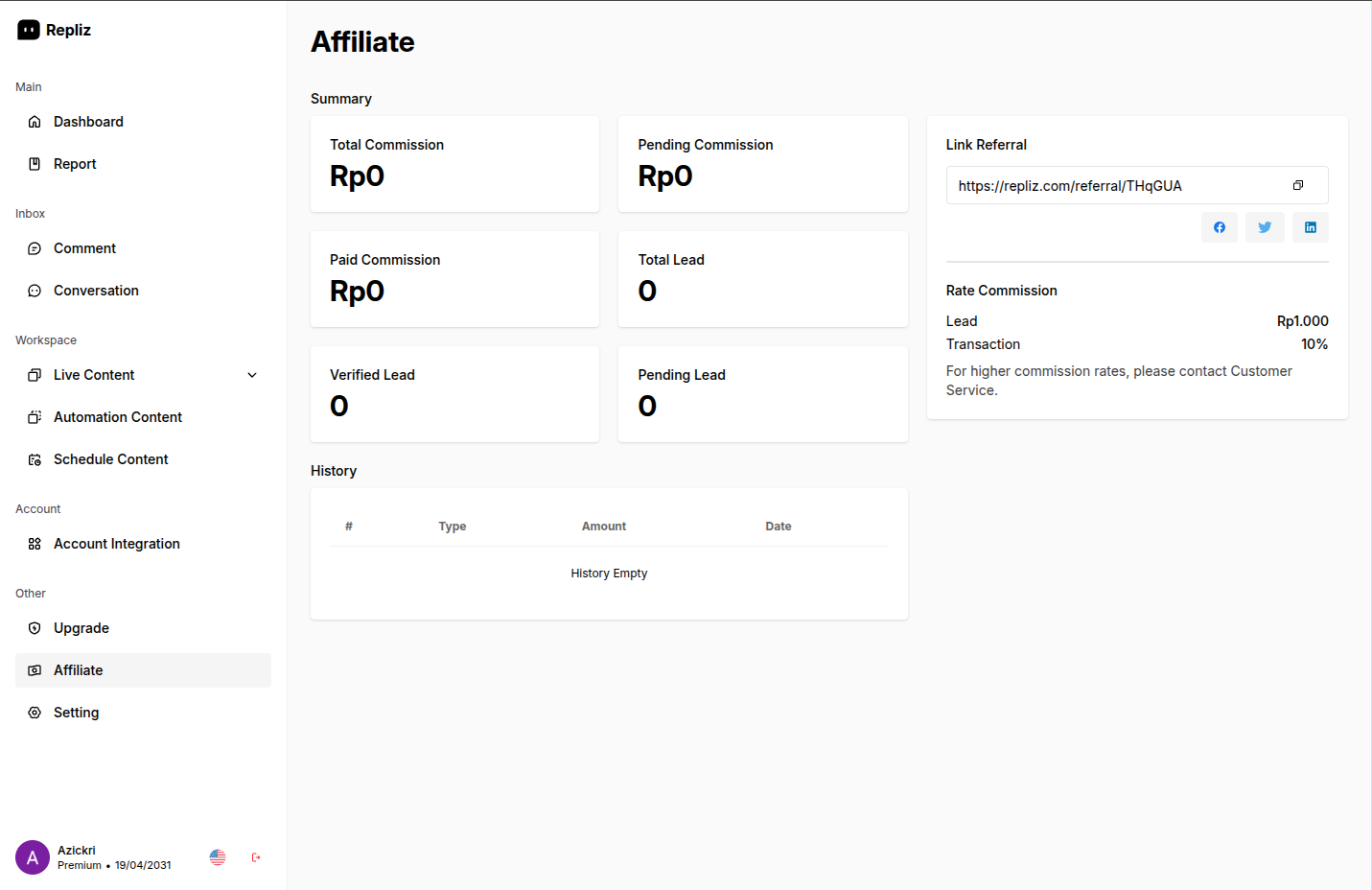Share referral link on Twitter
This screenshot has height=890, width=1372.
point(1265,227)
